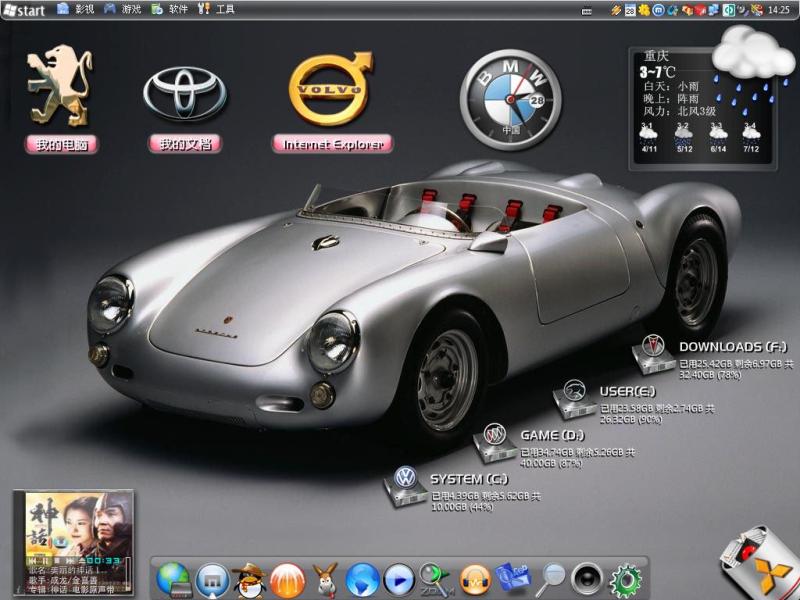This screenshot has width=800, height=600.
Task: Click the start button
Action: (25, 10)
